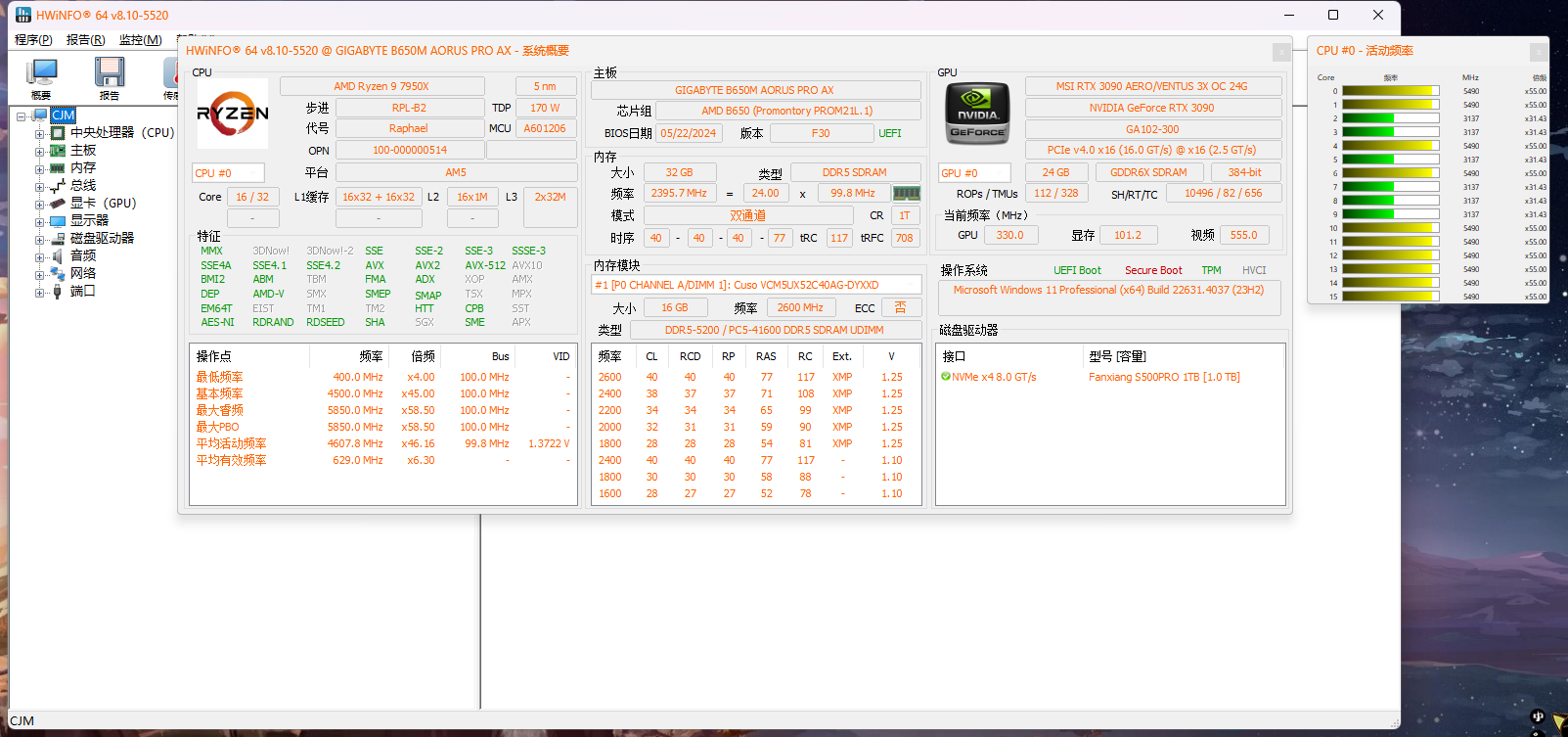Image resolution: width=1568 pixels, height=737 pixels.
Task: Click the NVMe x4 8.0 GT/s interface entry
Action: (994, 377)
